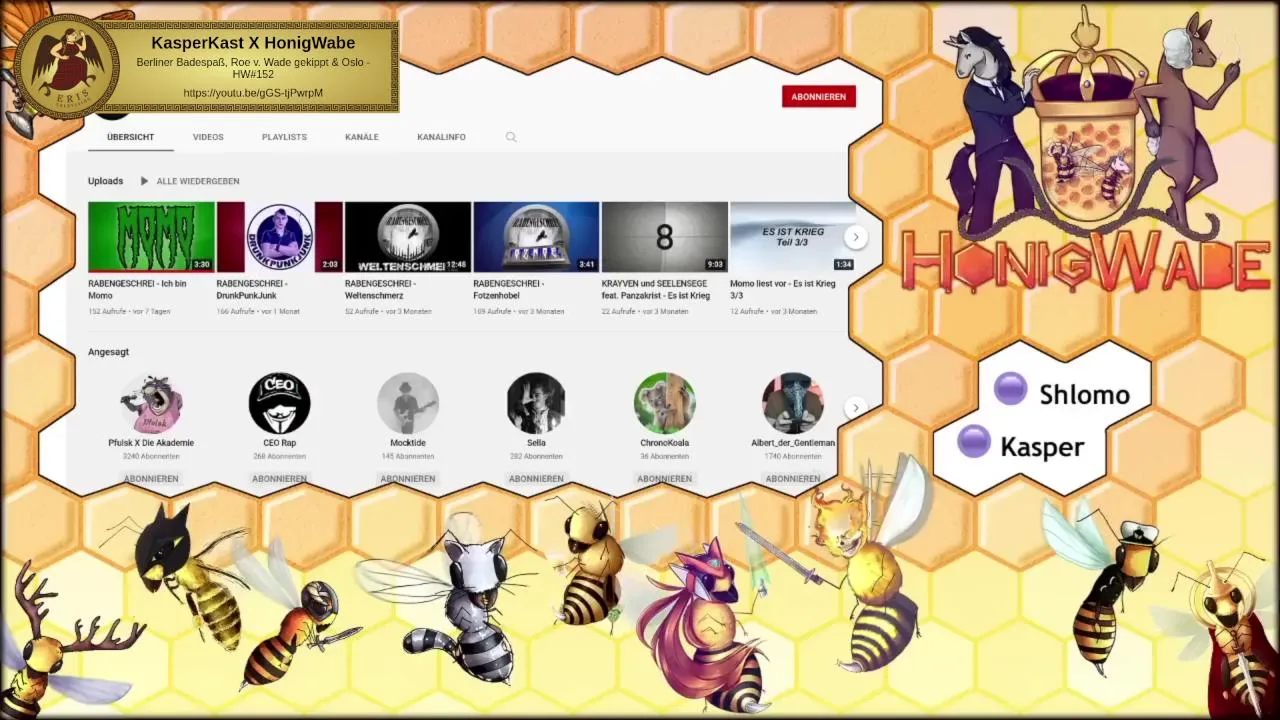1280x720 pixels.
Task: Go to the KANÄLE tab
Action: [362, 137]
